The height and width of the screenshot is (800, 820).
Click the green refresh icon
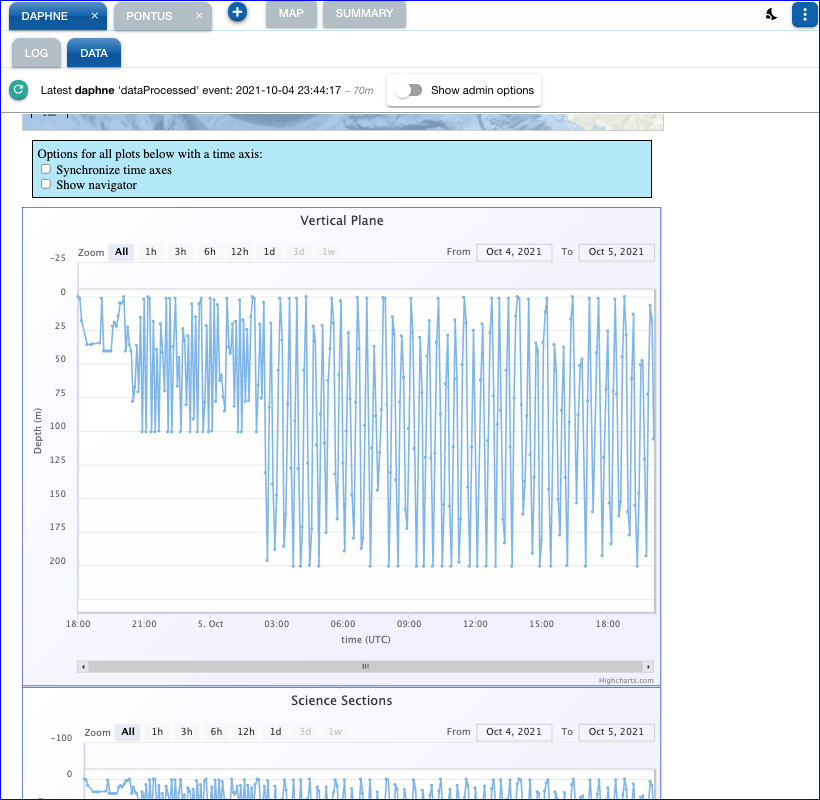(x=18, y=90)
